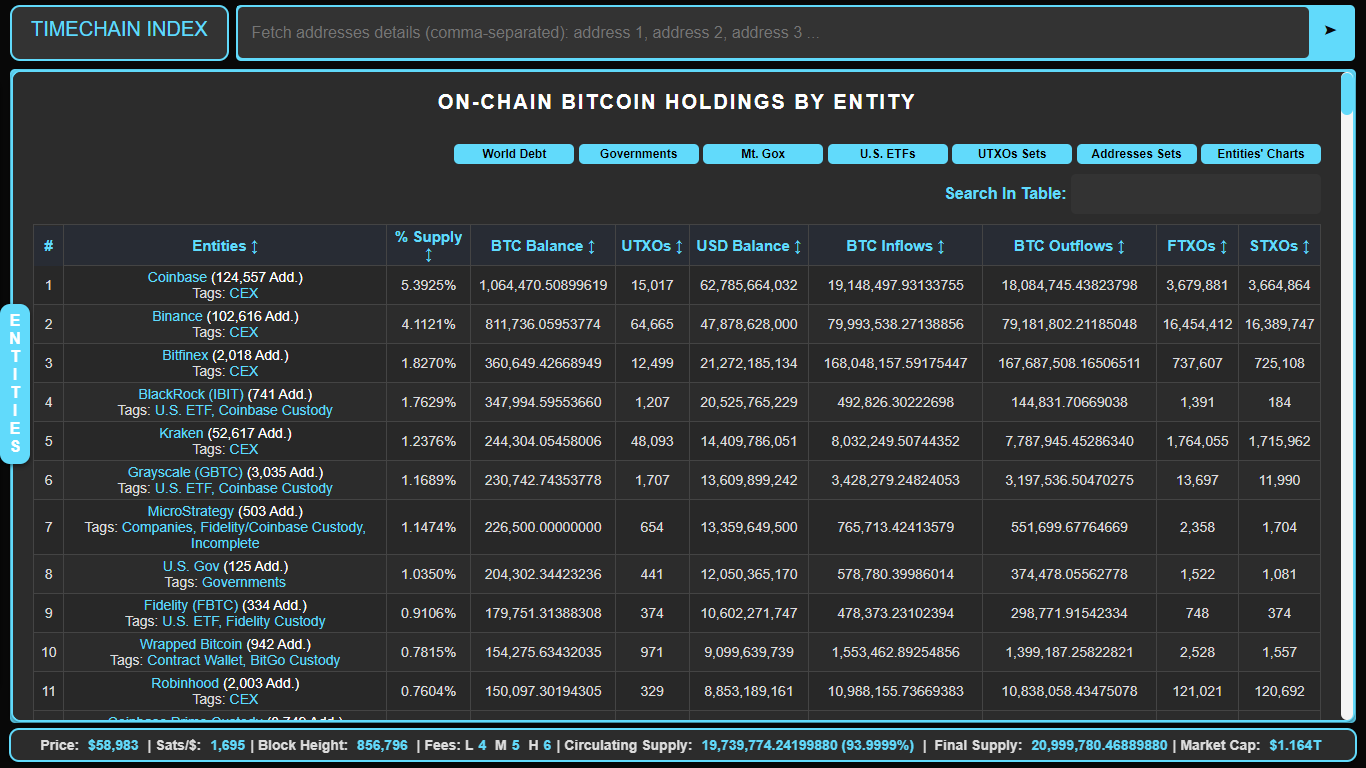Switch to the U.S. ETFs tab
The image size is (1366, 768).
(887, 154)
